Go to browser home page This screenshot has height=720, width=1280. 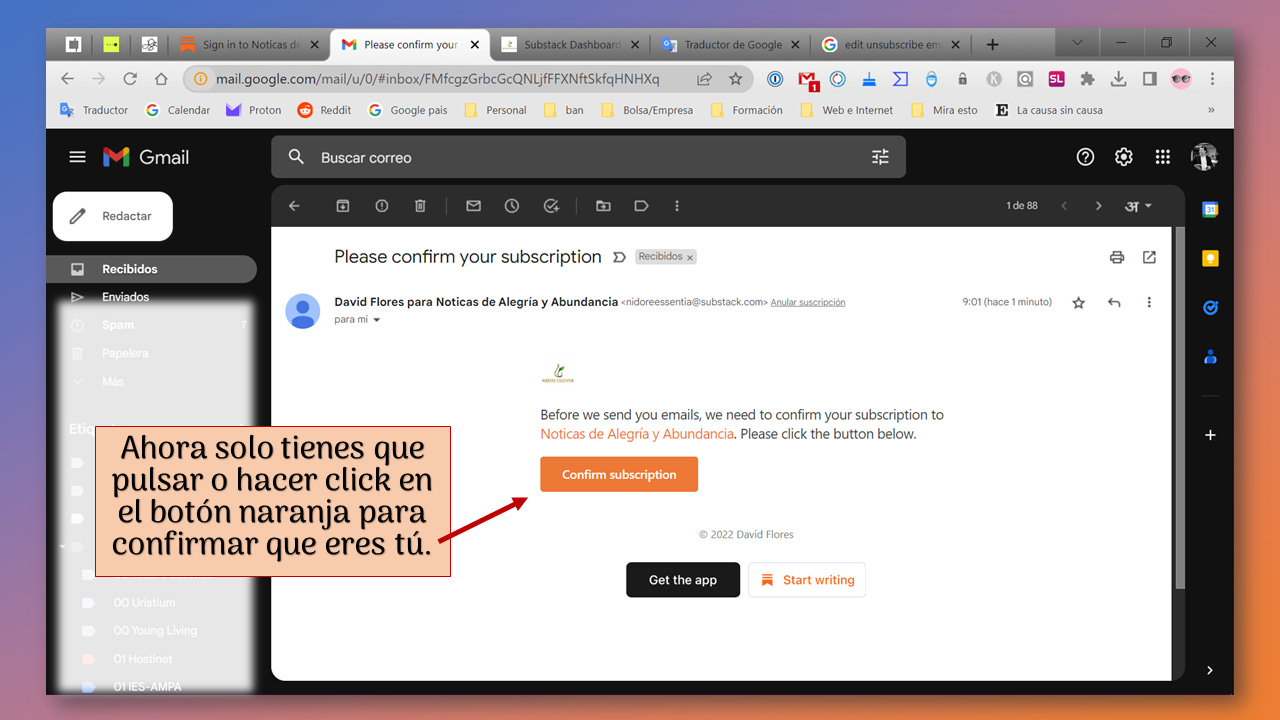[x=161, y=79]
